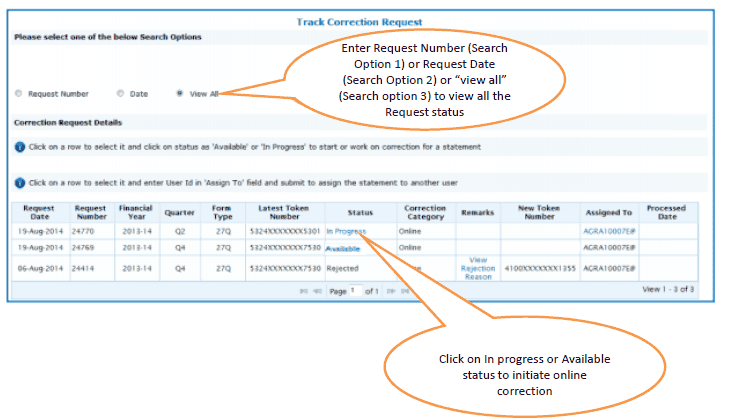The width and height of the screenshot is (729, 420).
Task: Click the info icon beside status instructions
Action: (x=20, y=147)
